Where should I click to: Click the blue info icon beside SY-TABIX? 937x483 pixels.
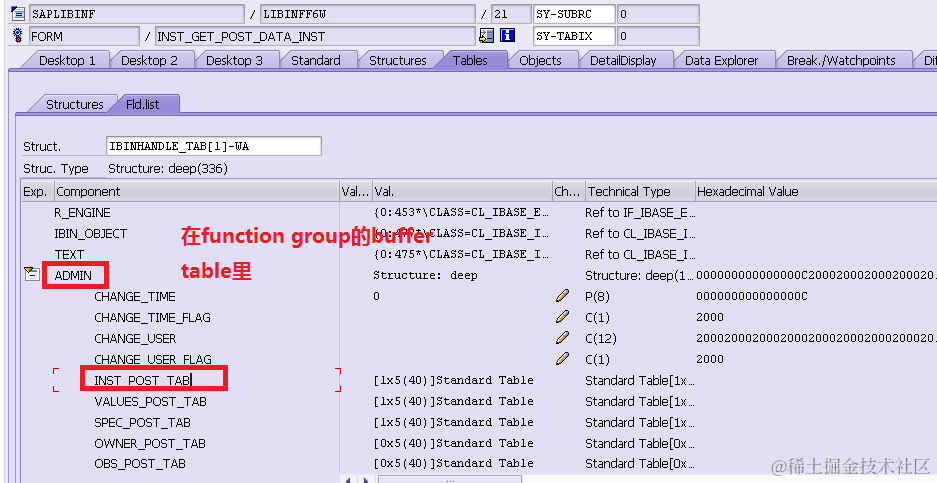[x=507, y=36]
